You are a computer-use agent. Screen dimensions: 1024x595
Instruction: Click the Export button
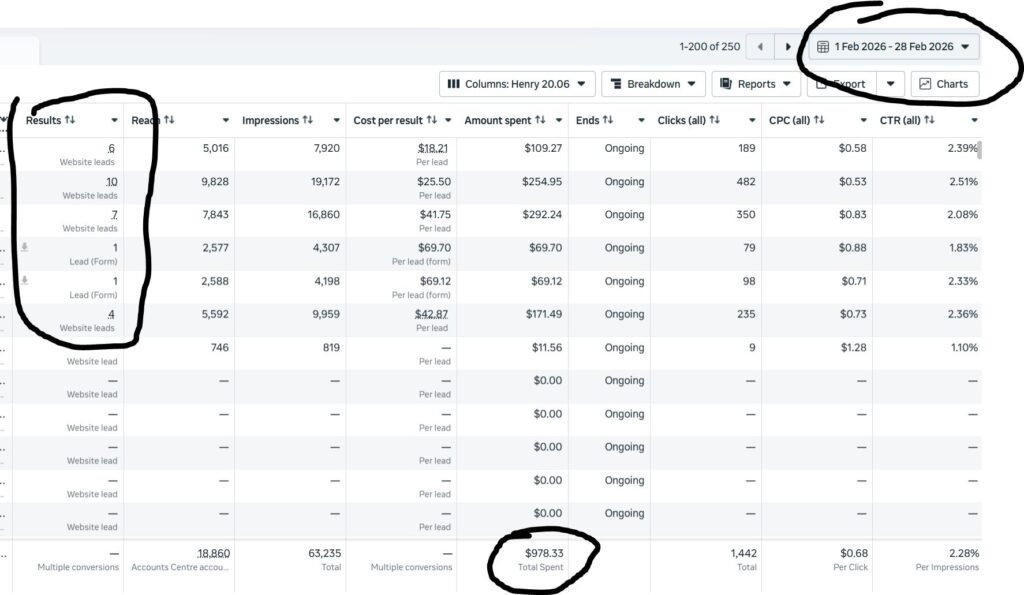tap(841, 84)
